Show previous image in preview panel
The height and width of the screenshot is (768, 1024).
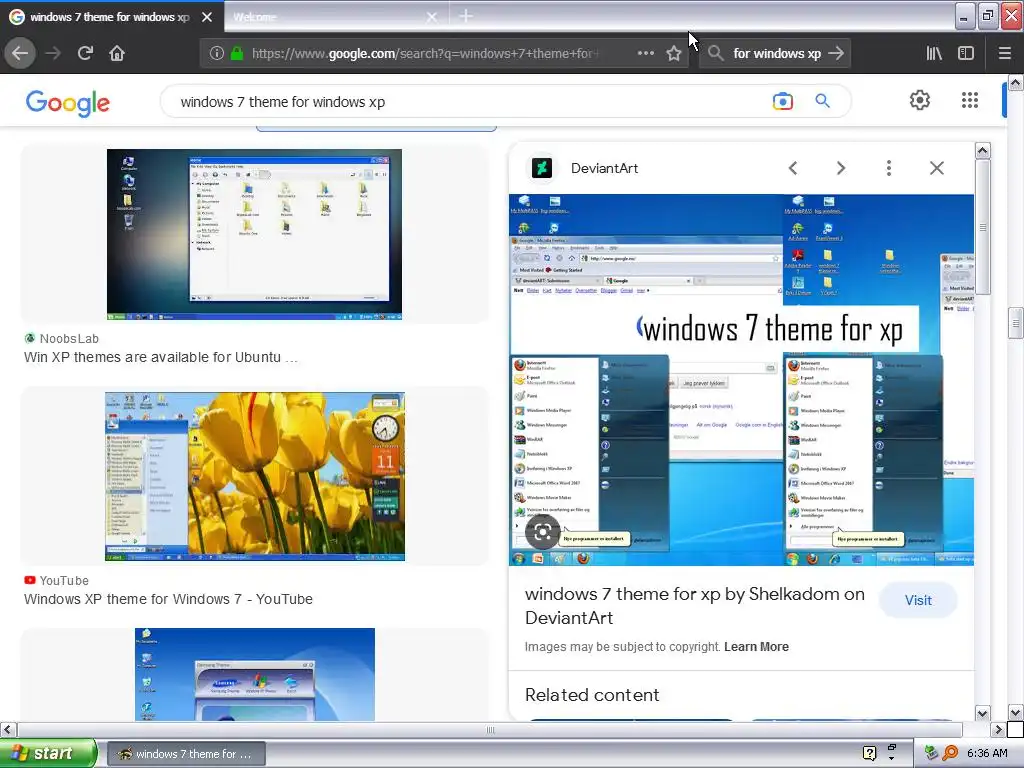[x=793, y=168]
